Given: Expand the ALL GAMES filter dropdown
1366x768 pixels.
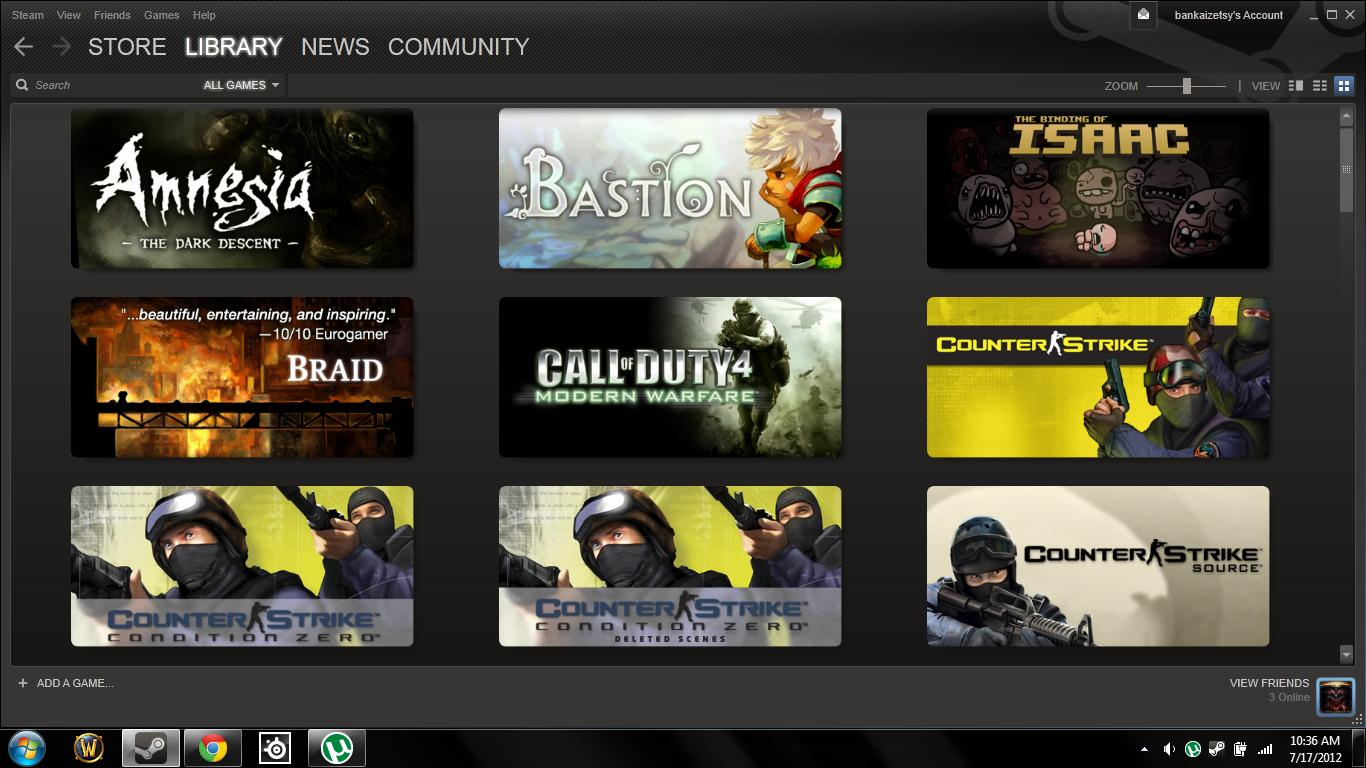Looking at the screenshot, I should pos(241,85).
